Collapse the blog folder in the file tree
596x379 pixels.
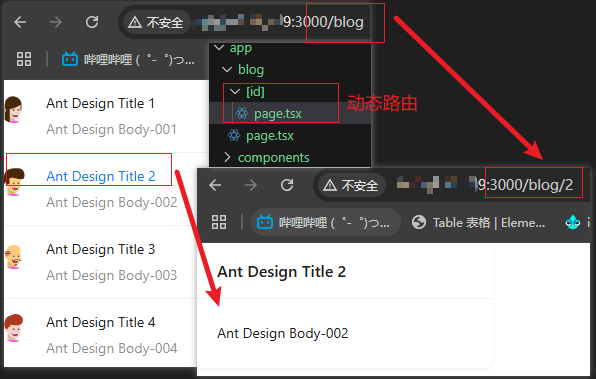(227, 70)
